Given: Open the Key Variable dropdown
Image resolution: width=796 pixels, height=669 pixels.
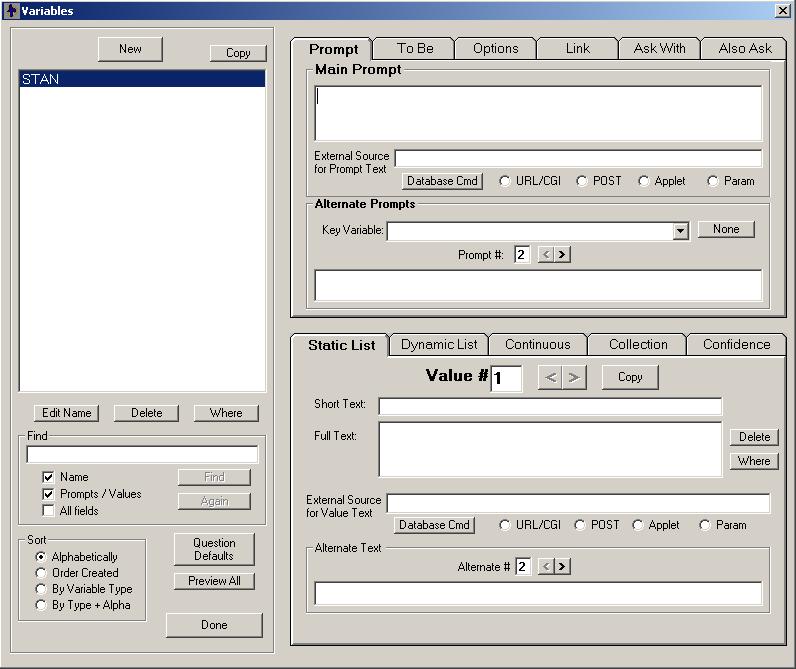Looking at the screenshot, I should pos(680,231).
